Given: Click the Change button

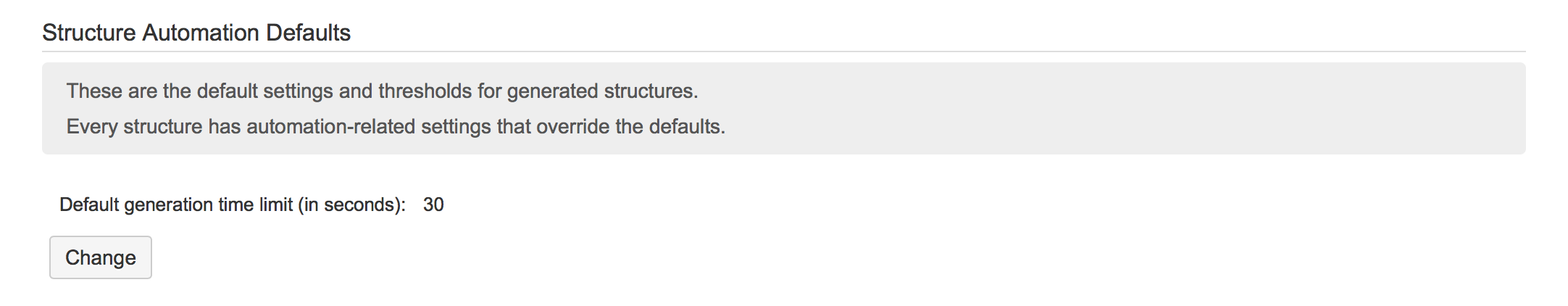Looking at the screenshot, I should 100,257.
